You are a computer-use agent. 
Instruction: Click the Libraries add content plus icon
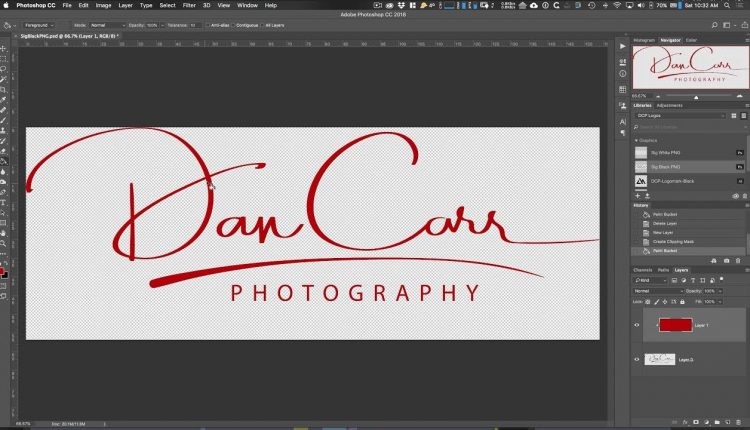(638, 196)
